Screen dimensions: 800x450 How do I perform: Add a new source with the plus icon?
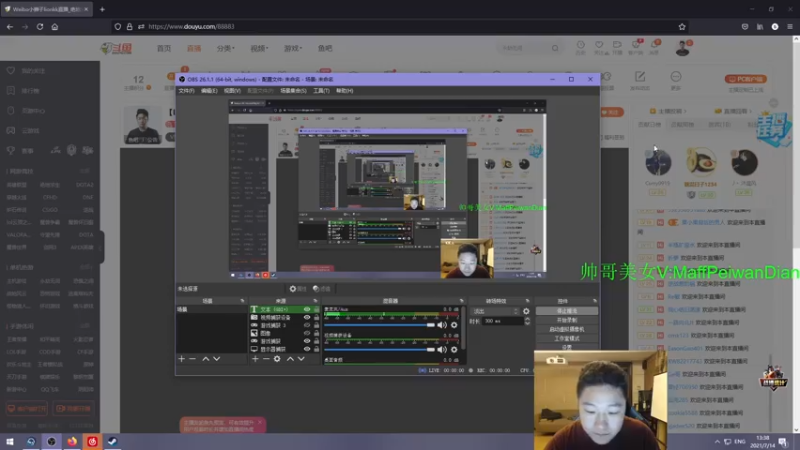point(255,359)
